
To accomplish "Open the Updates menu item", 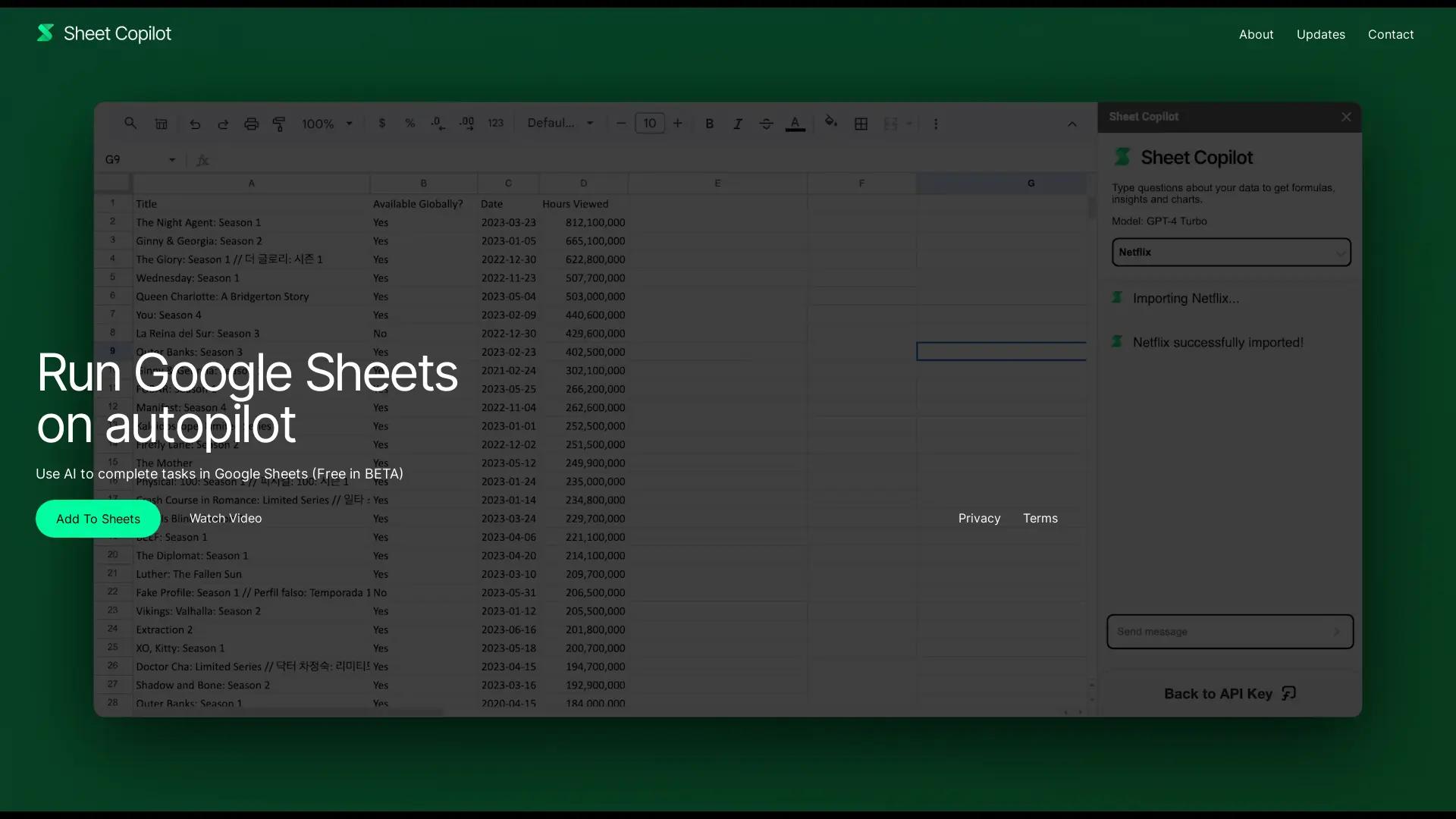I will (x=1320, y=34).
